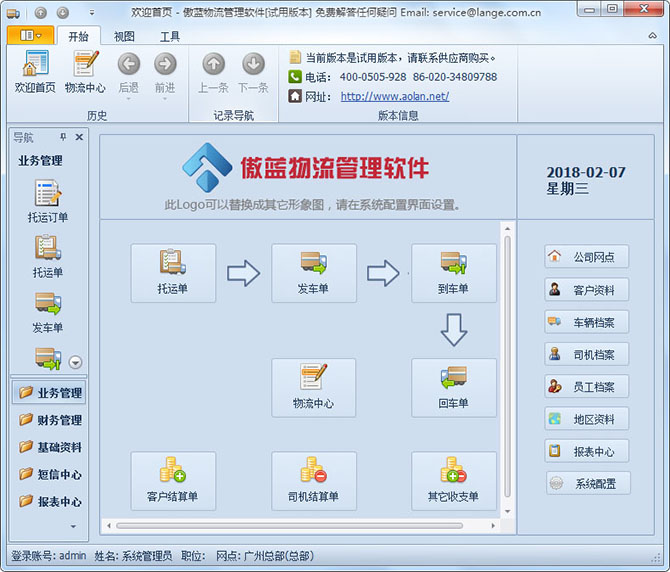
Task: Toggle the navigation panel pin
Action: 63,137
